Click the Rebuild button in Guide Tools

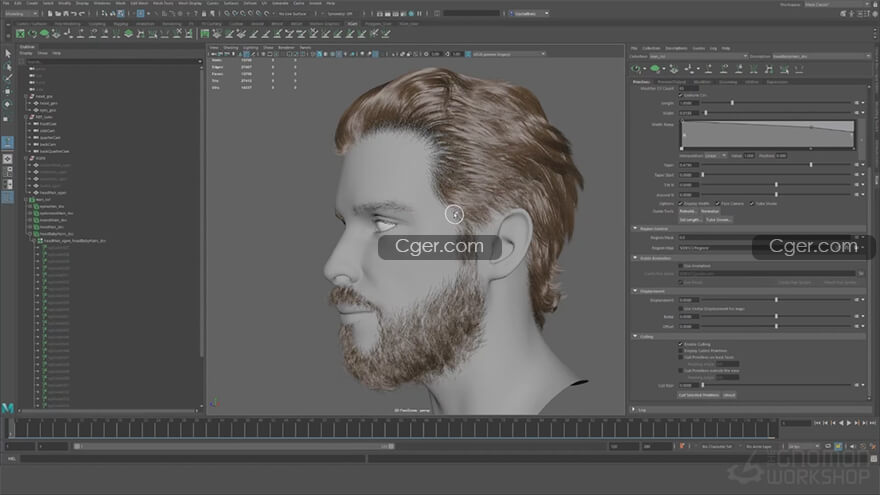coord(688,211)
